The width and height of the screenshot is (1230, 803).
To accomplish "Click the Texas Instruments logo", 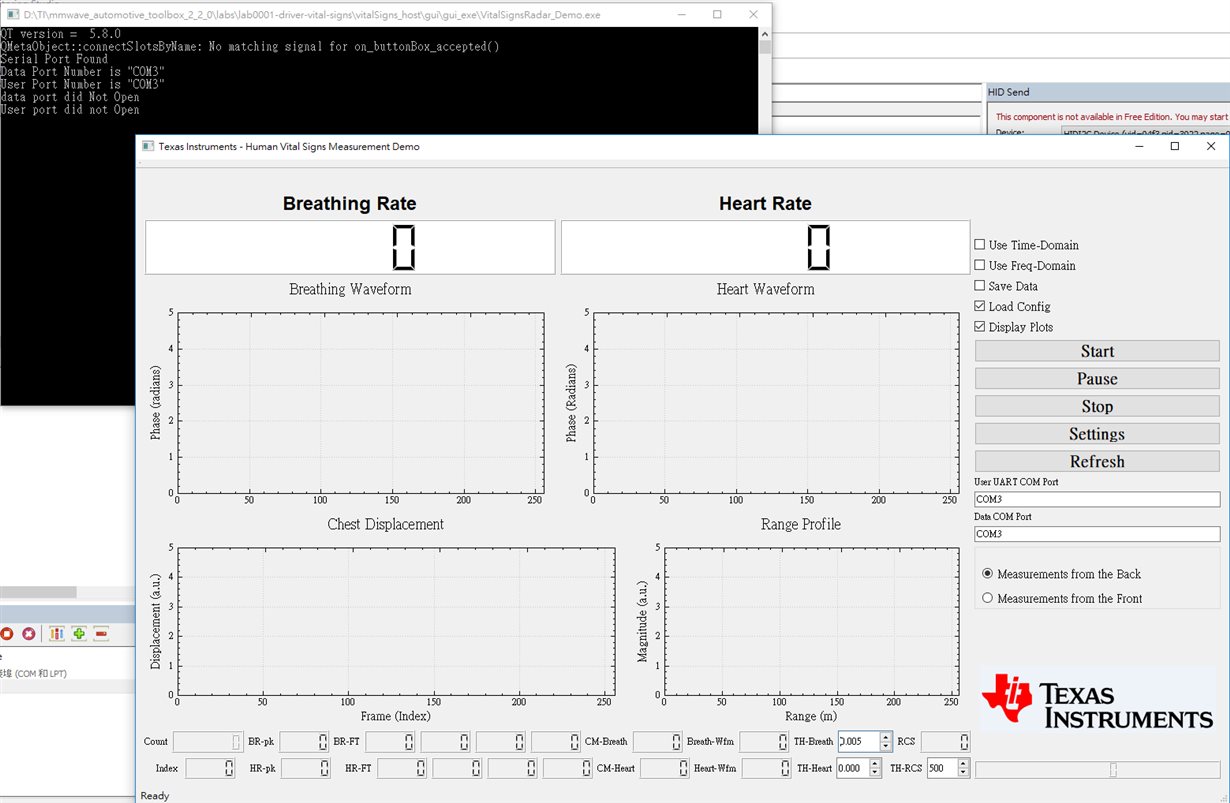I will (1098, 701).
